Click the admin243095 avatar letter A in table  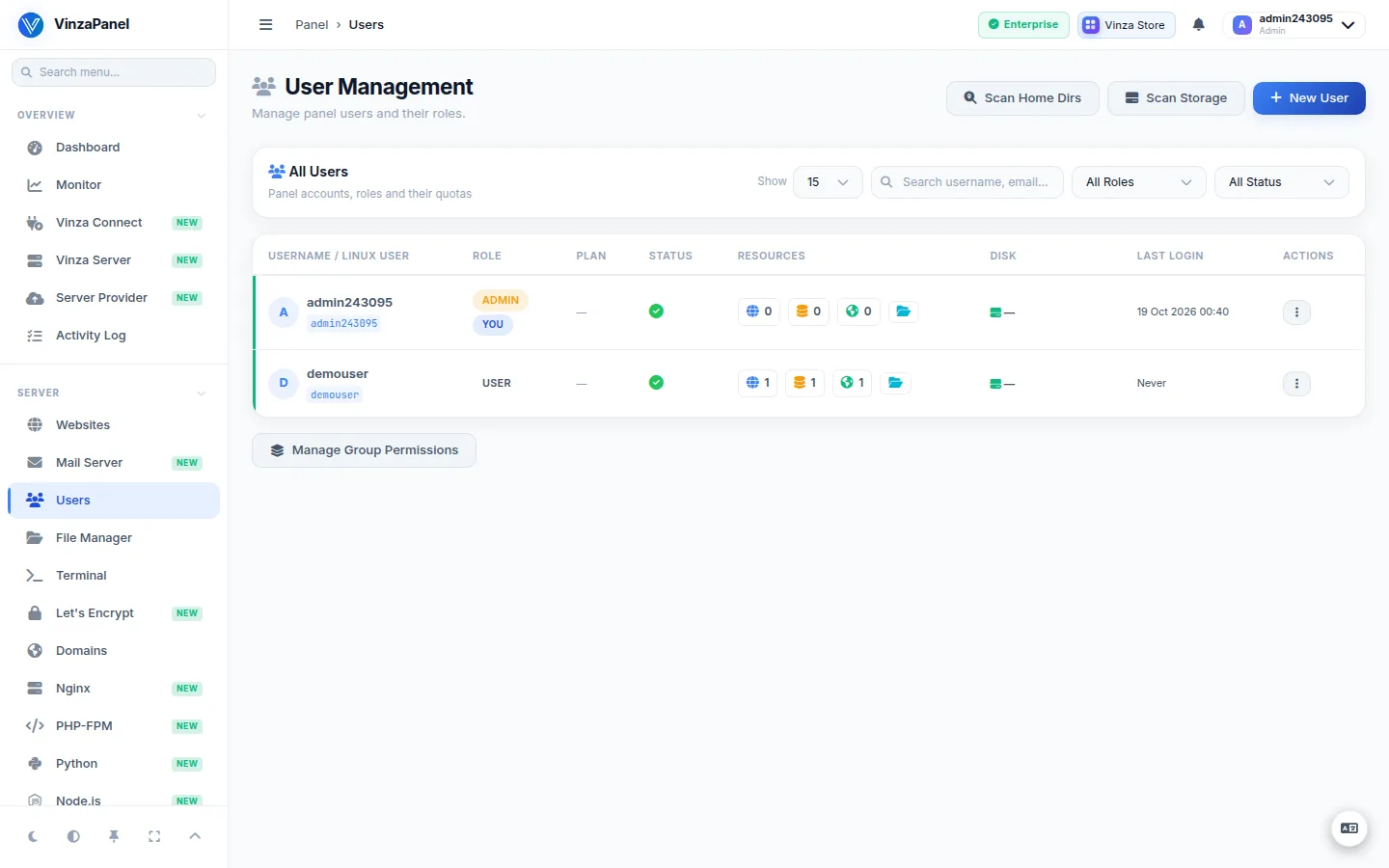click(x=284, y=312)
